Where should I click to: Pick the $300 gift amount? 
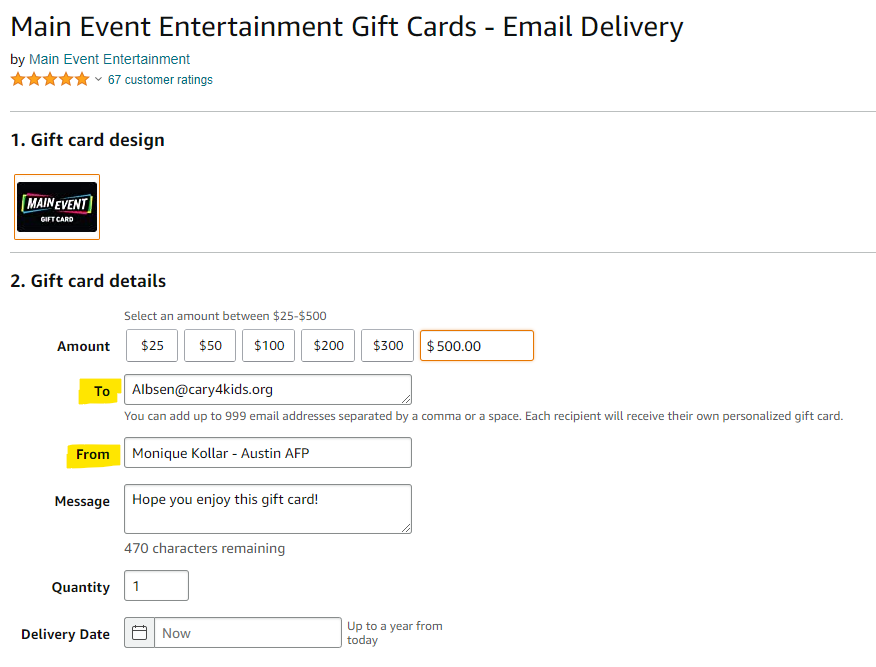(x=387, y=346)
